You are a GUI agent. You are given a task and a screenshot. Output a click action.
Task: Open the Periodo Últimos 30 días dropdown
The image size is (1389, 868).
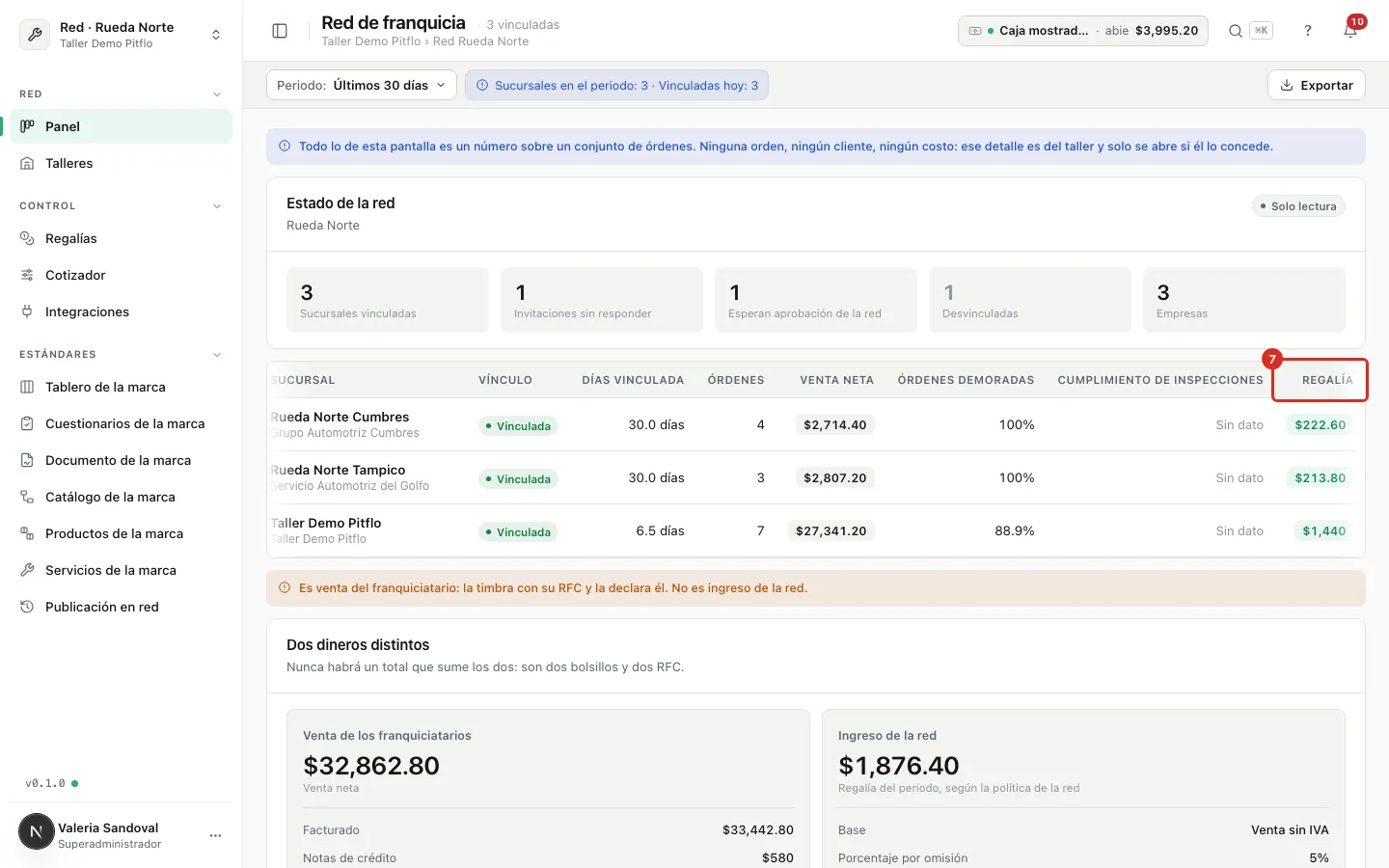361,85
